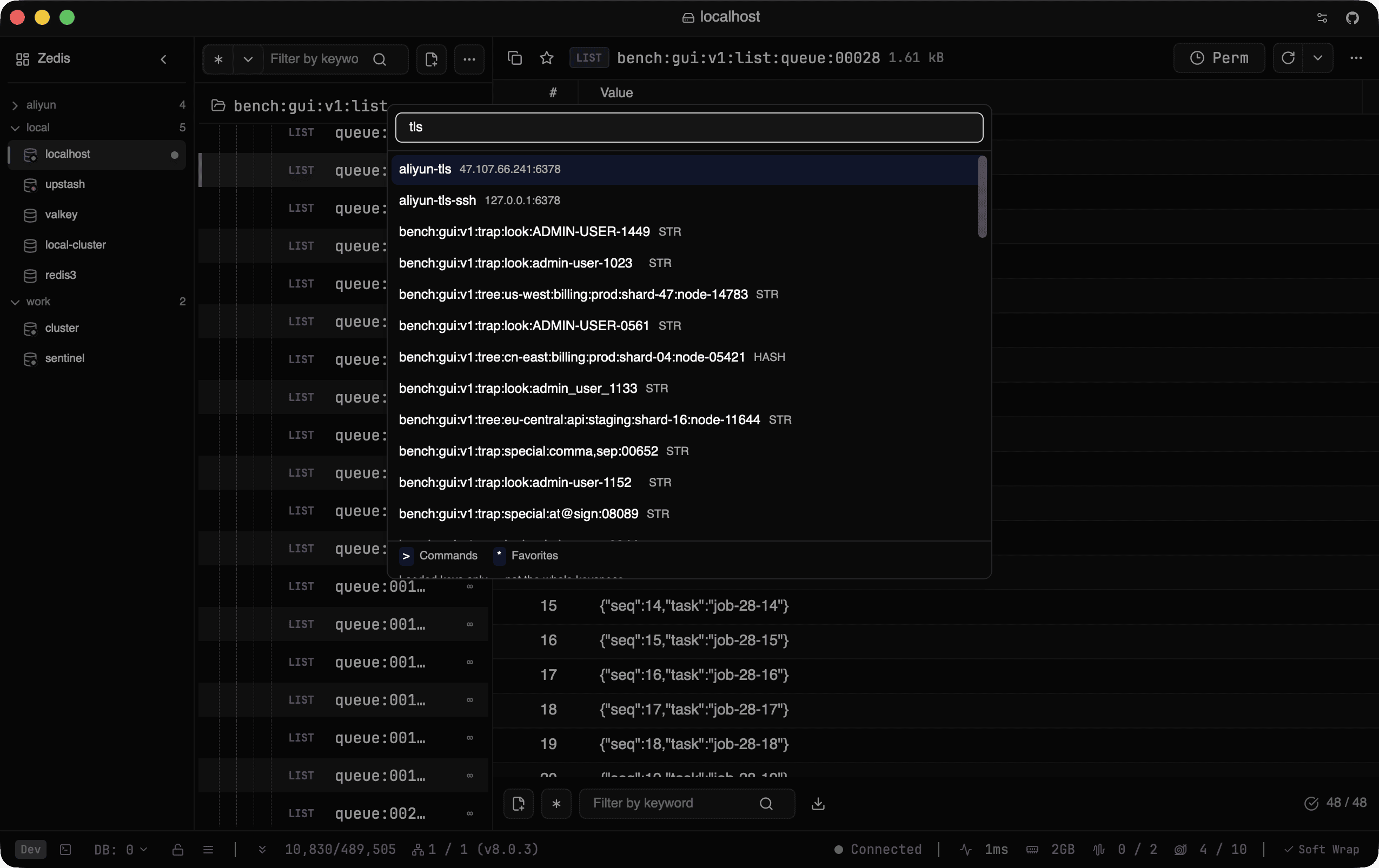1379x868 pixels.
Task: Select the eu-central shard-16 key result
Action: point(684,420)
